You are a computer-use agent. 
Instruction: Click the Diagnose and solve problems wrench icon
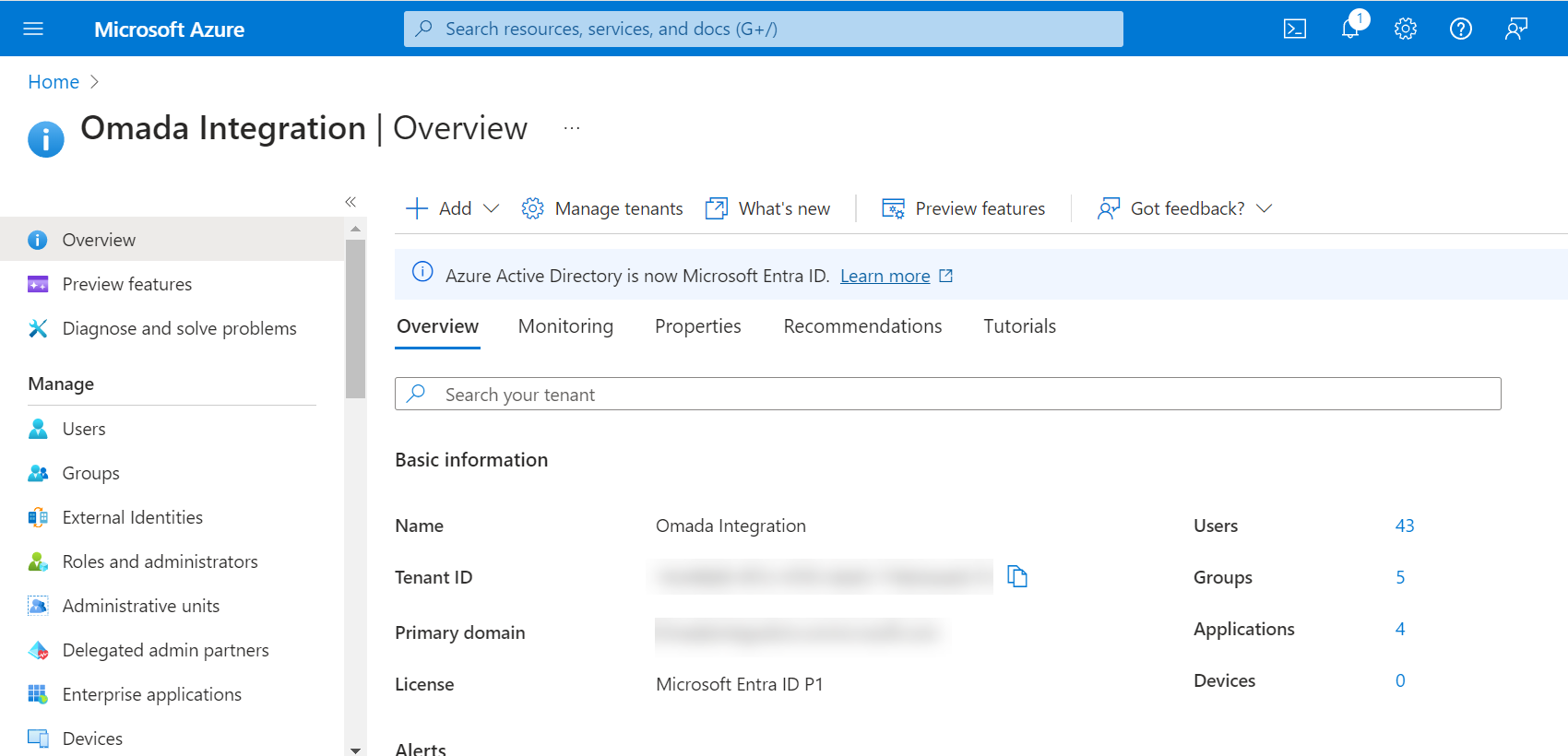[38, 328]
